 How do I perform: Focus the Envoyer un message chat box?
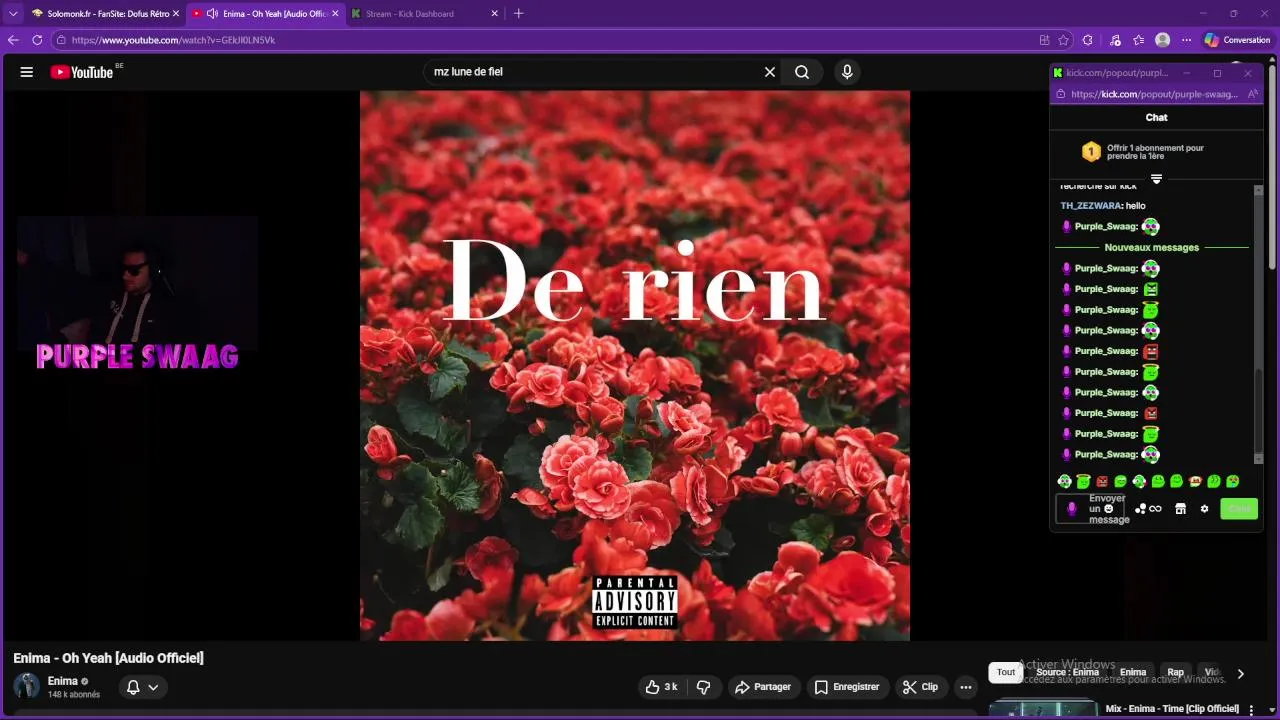(1091, 509)
